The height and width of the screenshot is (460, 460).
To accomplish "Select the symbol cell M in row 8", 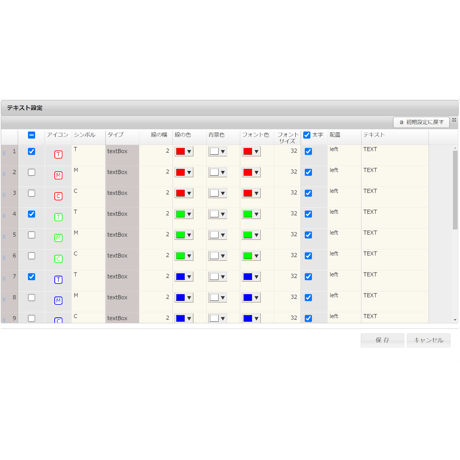I will point(88,301).
